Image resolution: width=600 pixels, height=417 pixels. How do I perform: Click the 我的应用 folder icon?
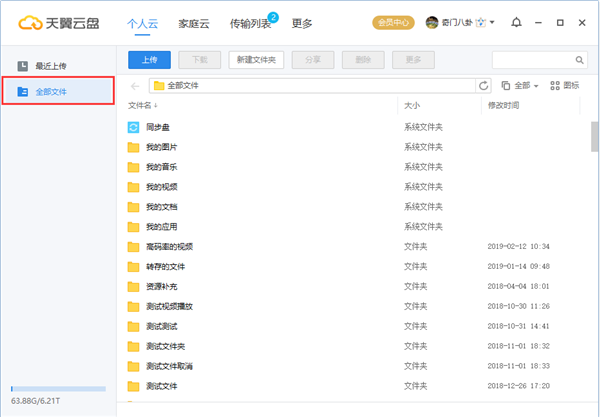tap(133, 227)
